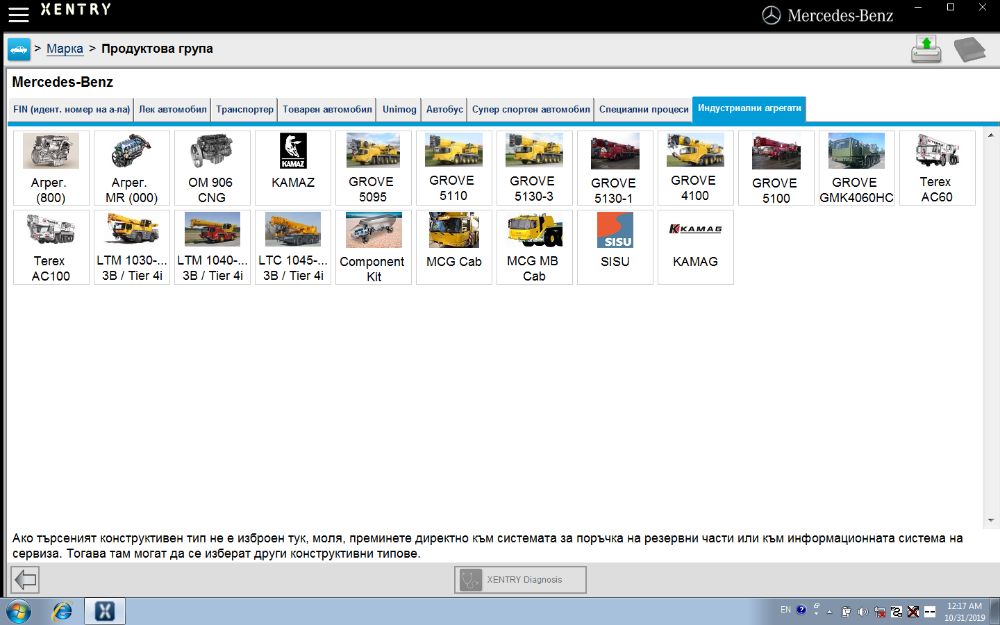Click the back arrow button

26,580
